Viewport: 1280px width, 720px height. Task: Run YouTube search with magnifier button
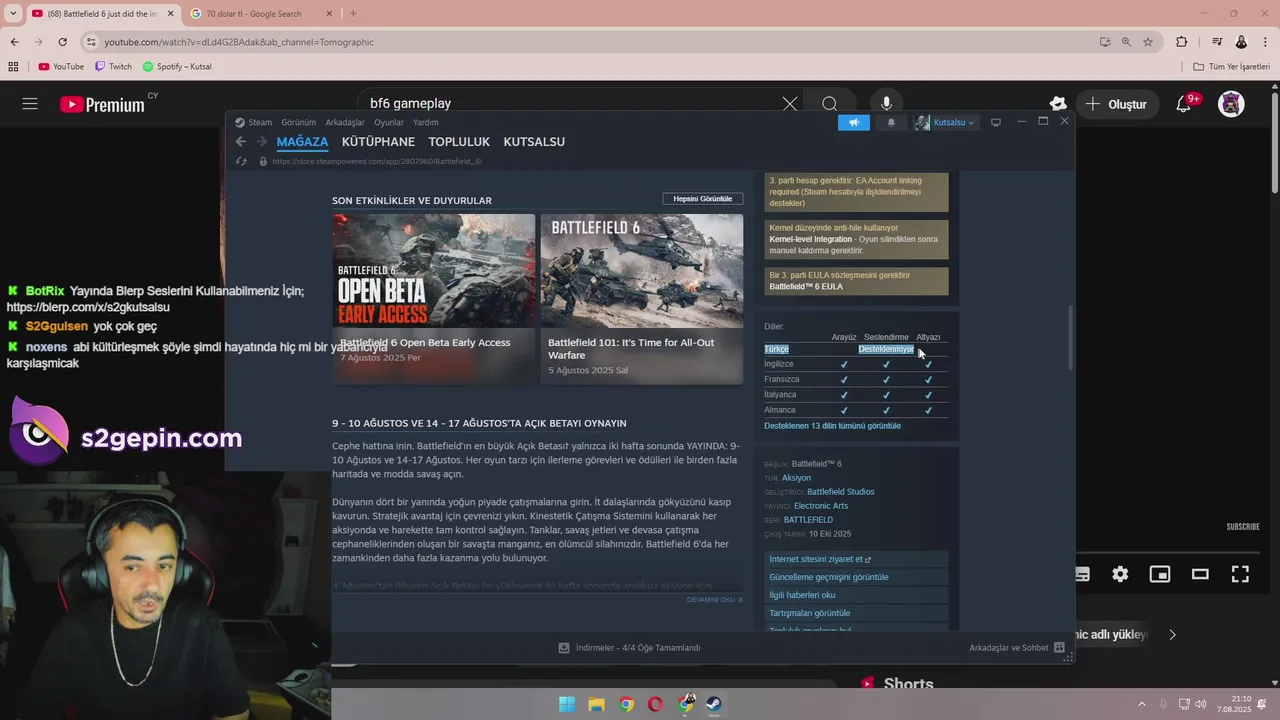(830, 103)
